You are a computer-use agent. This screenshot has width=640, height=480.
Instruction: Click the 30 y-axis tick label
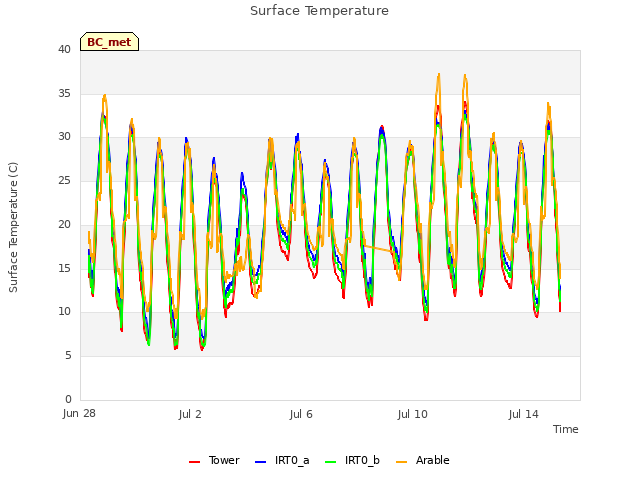point(64,137)
